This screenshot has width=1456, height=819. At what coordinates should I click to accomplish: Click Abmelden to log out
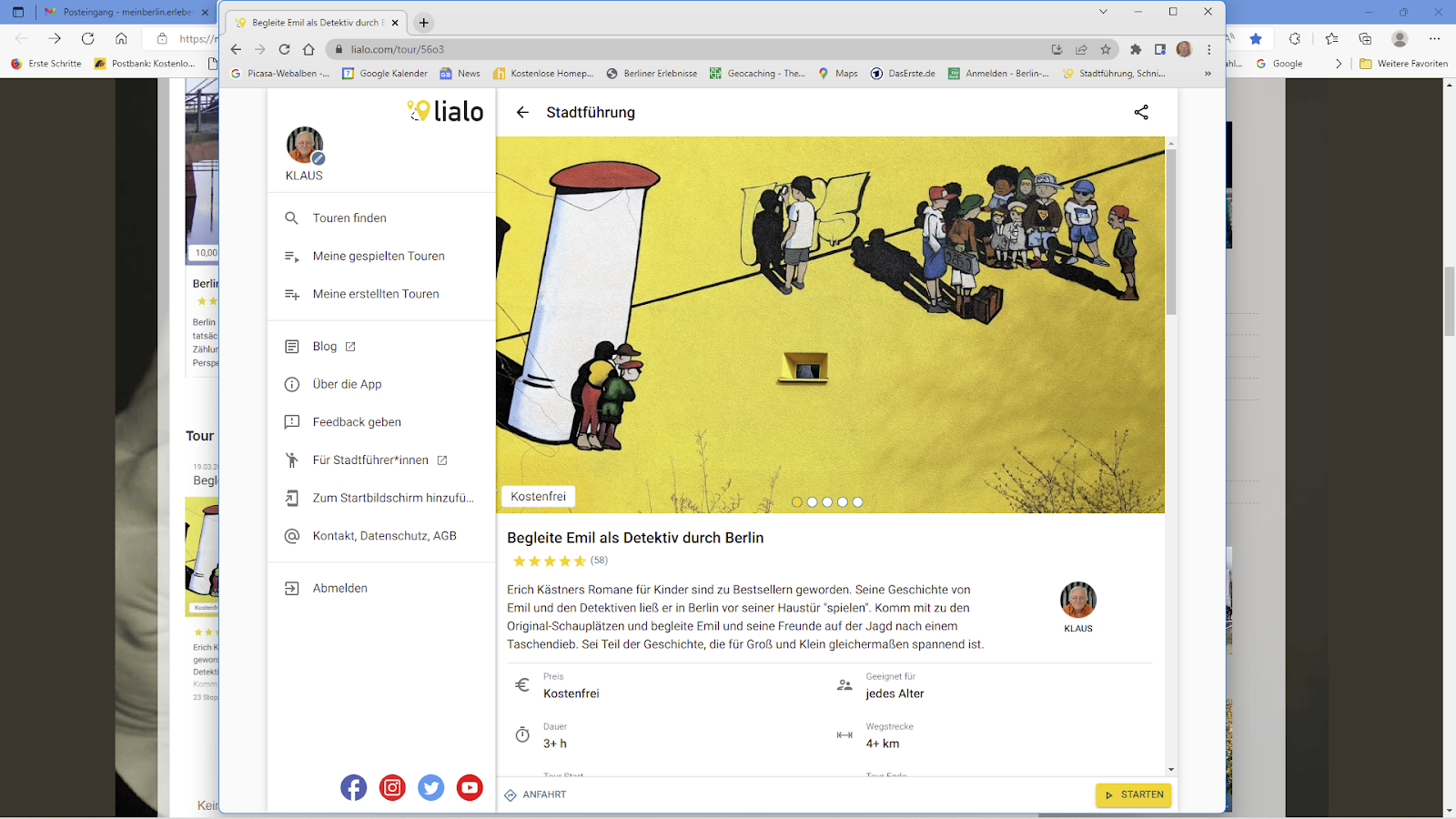click(381, 589)
